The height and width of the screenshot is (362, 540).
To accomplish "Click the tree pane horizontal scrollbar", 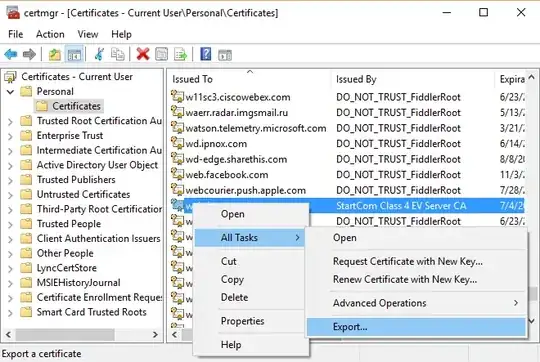I will (x=82, y=334).
